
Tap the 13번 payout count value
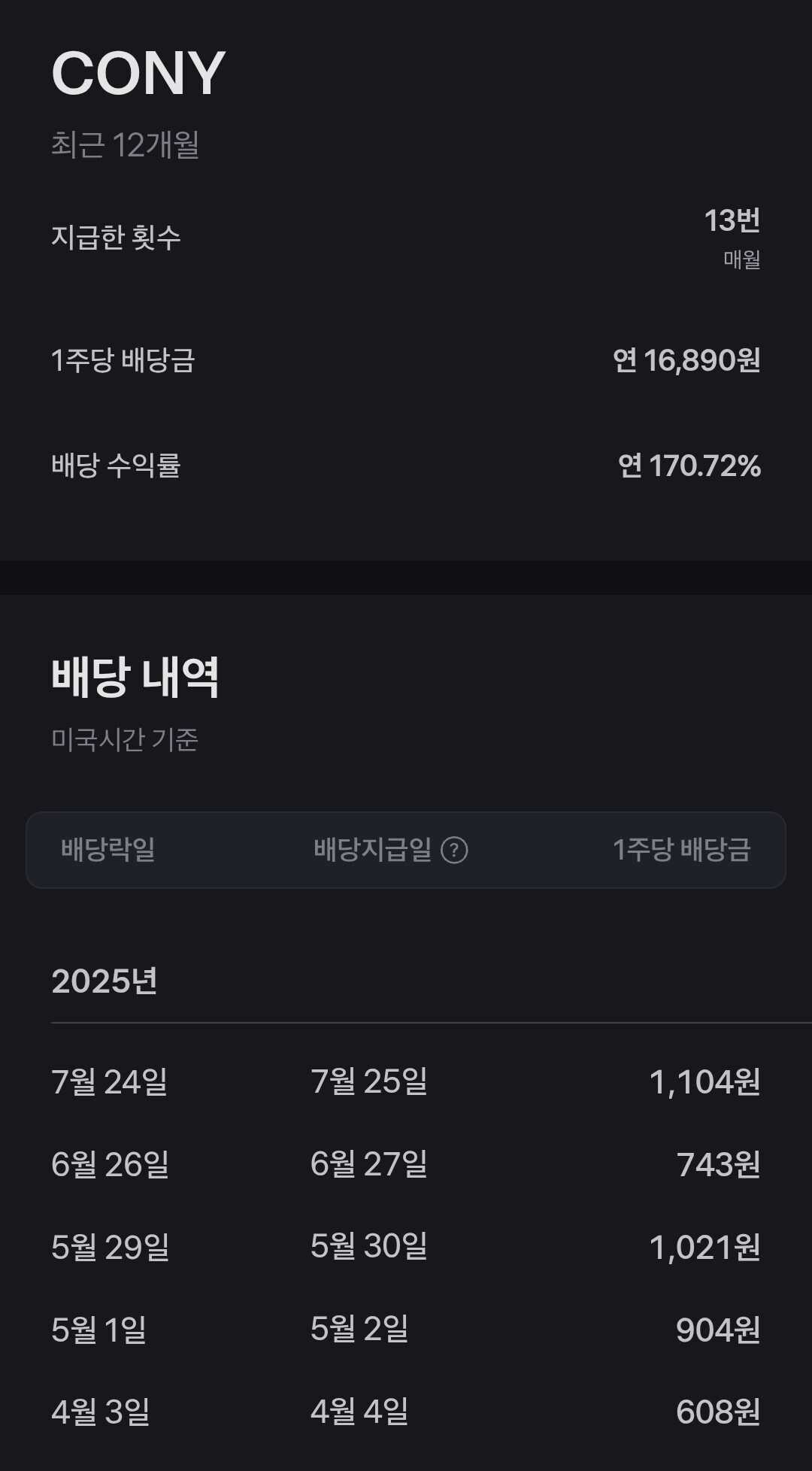[x=732, y=220]
